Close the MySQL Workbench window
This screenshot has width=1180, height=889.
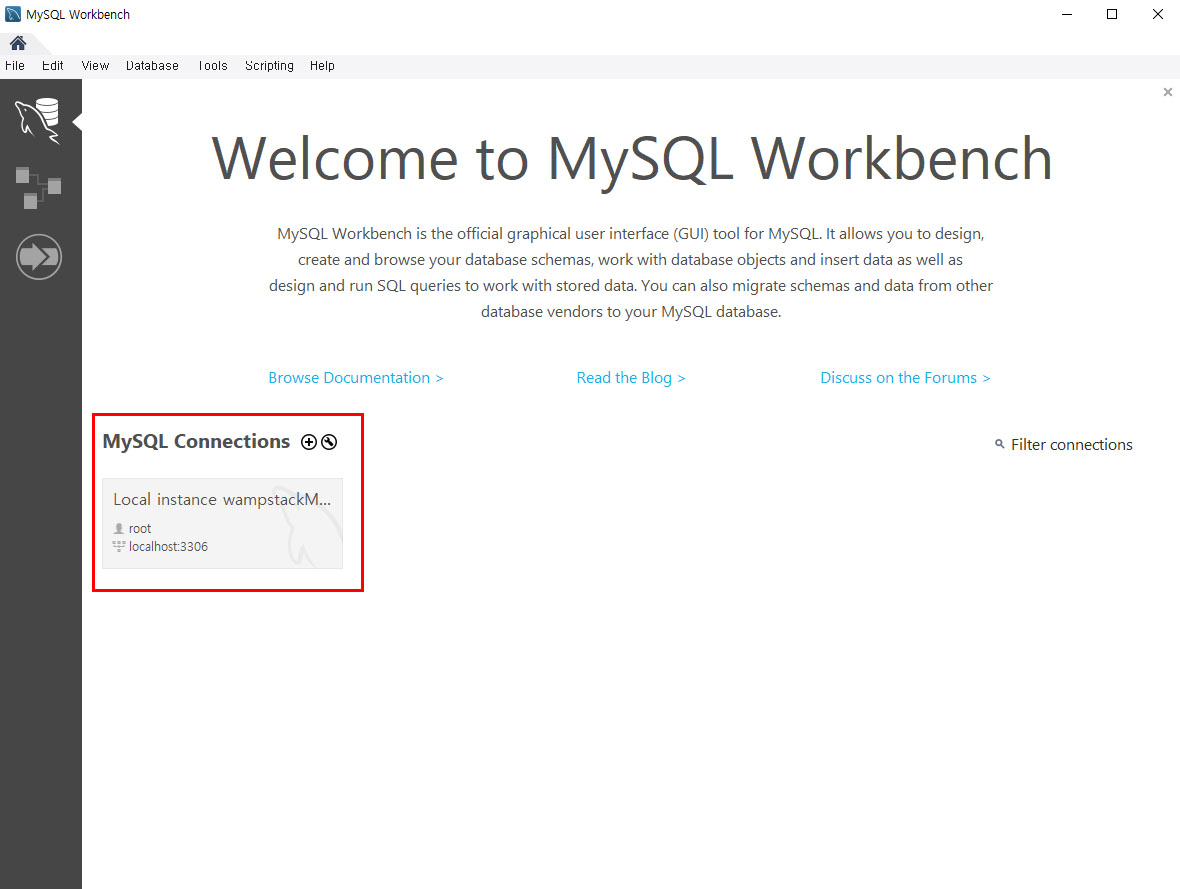point(1157,14)
